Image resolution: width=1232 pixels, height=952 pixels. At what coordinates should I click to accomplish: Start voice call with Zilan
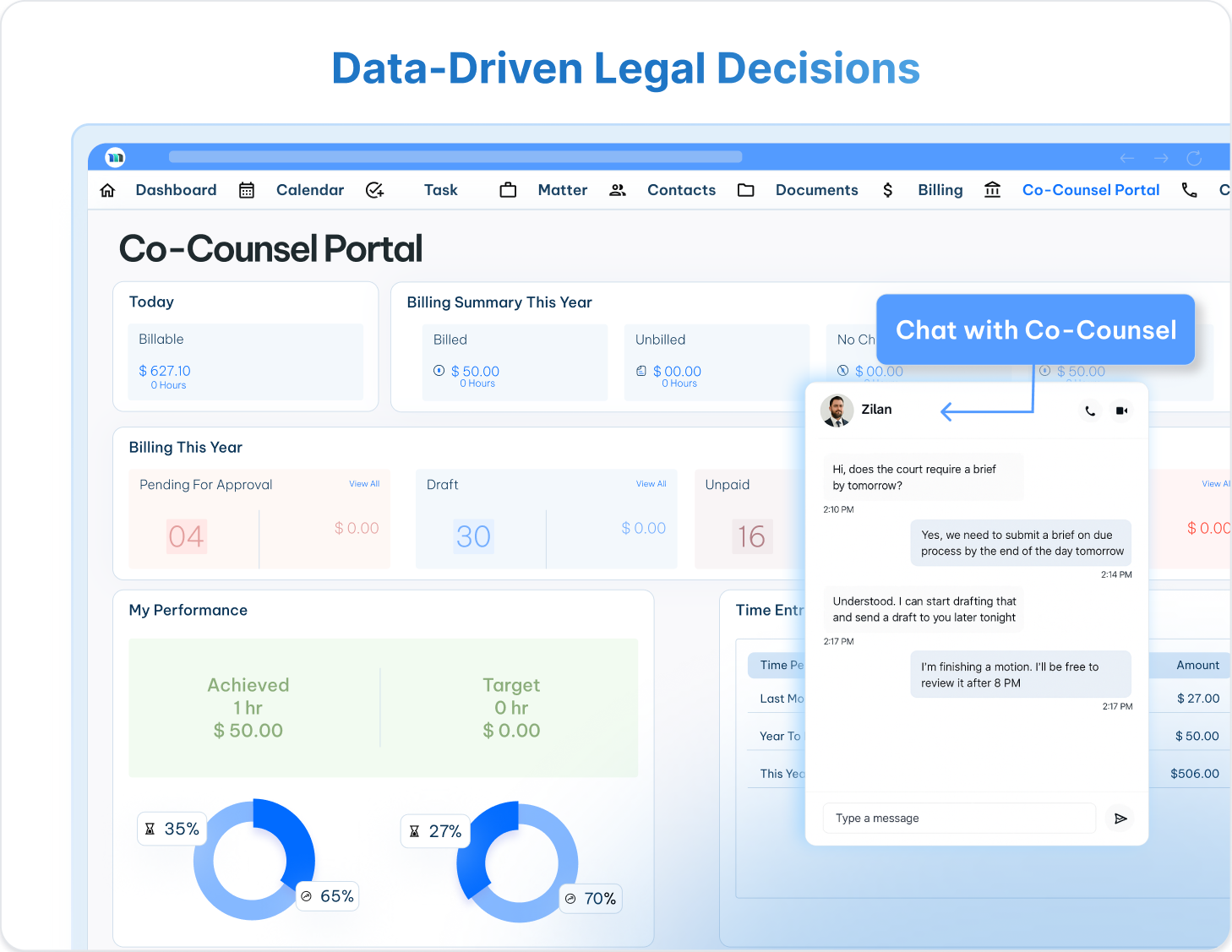(1090, 411)
